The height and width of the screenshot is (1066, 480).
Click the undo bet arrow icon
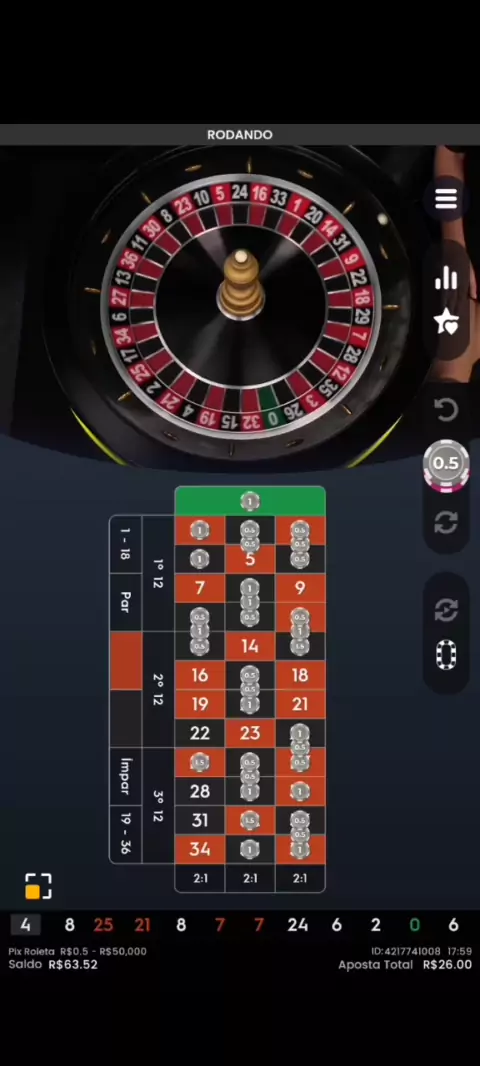(x=446, y=409)
